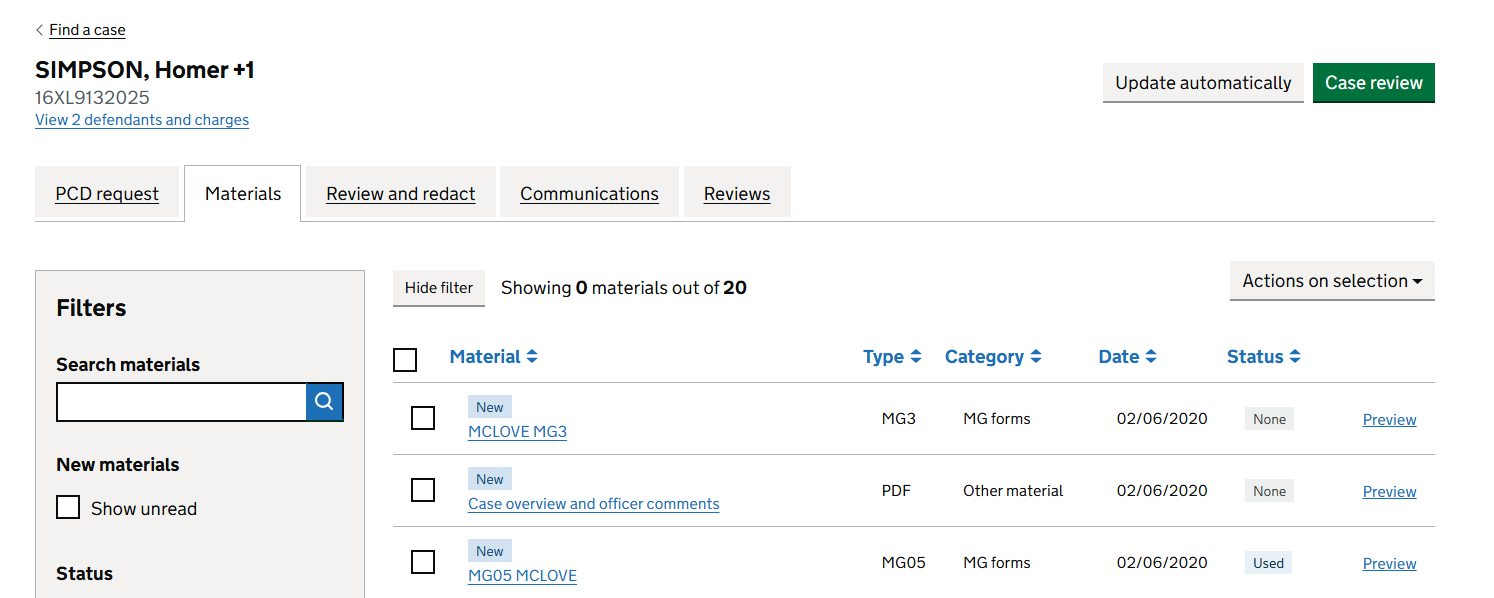
Task: Open the MCLOVE MG3 material link
Action: [517, 432]
